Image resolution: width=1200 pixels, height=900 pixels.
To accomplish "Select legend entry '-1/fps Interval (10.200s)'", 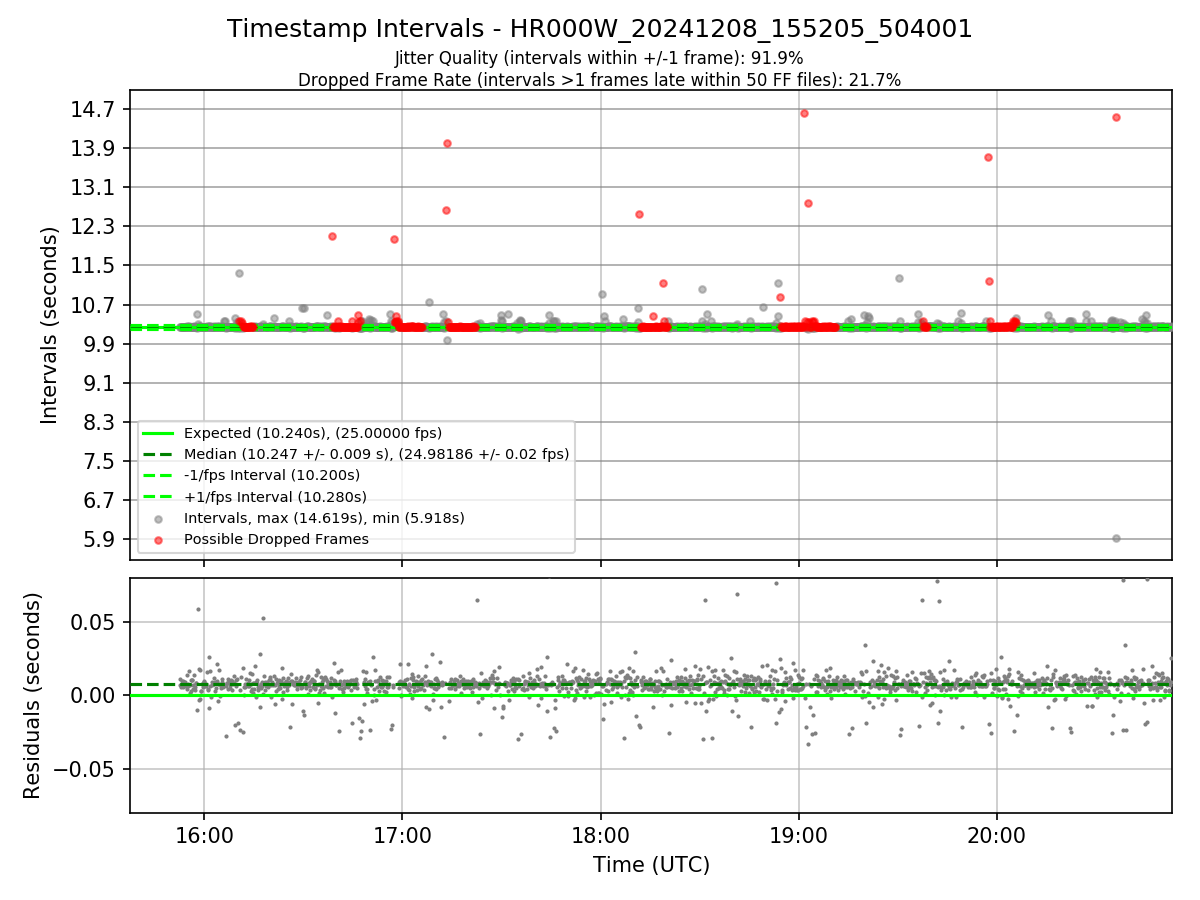I will [272, 475].
